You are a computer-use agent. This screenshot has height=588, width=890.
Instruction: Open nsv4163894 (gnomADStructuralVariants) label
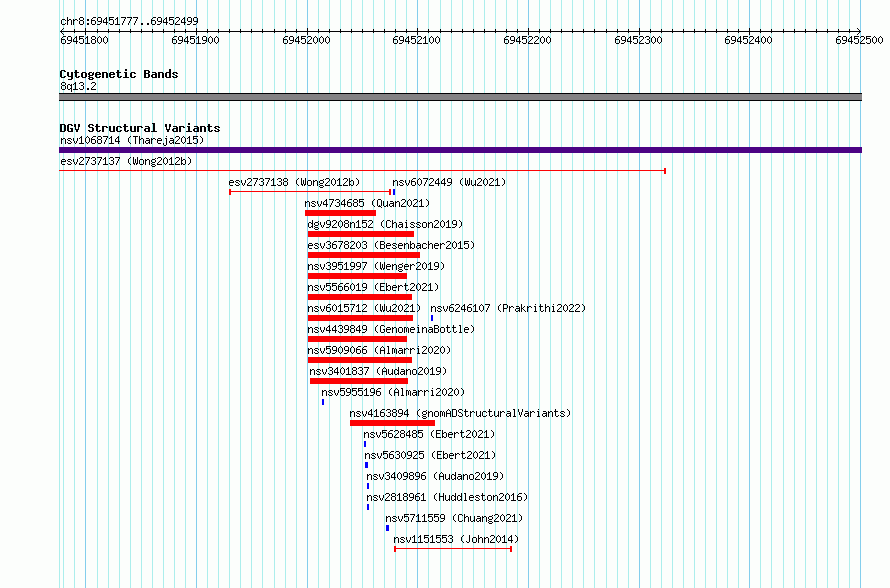coord(460,413)
